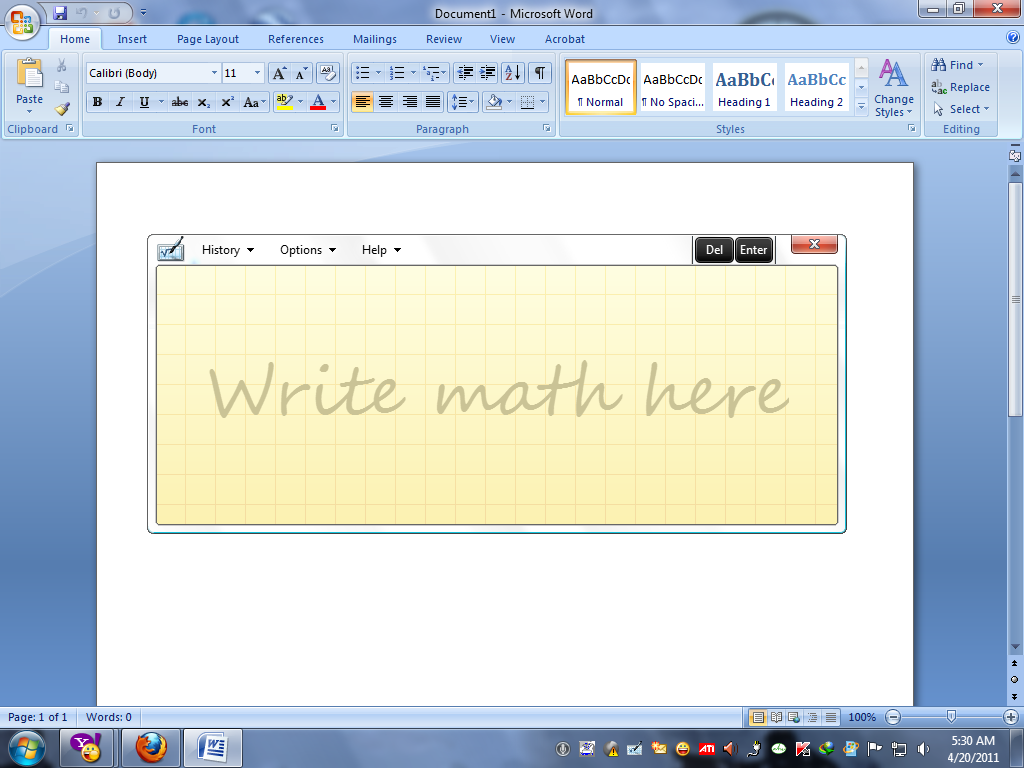Click the zoom in plus button
Viewport: 1024px width, 768px height.
1011,717
